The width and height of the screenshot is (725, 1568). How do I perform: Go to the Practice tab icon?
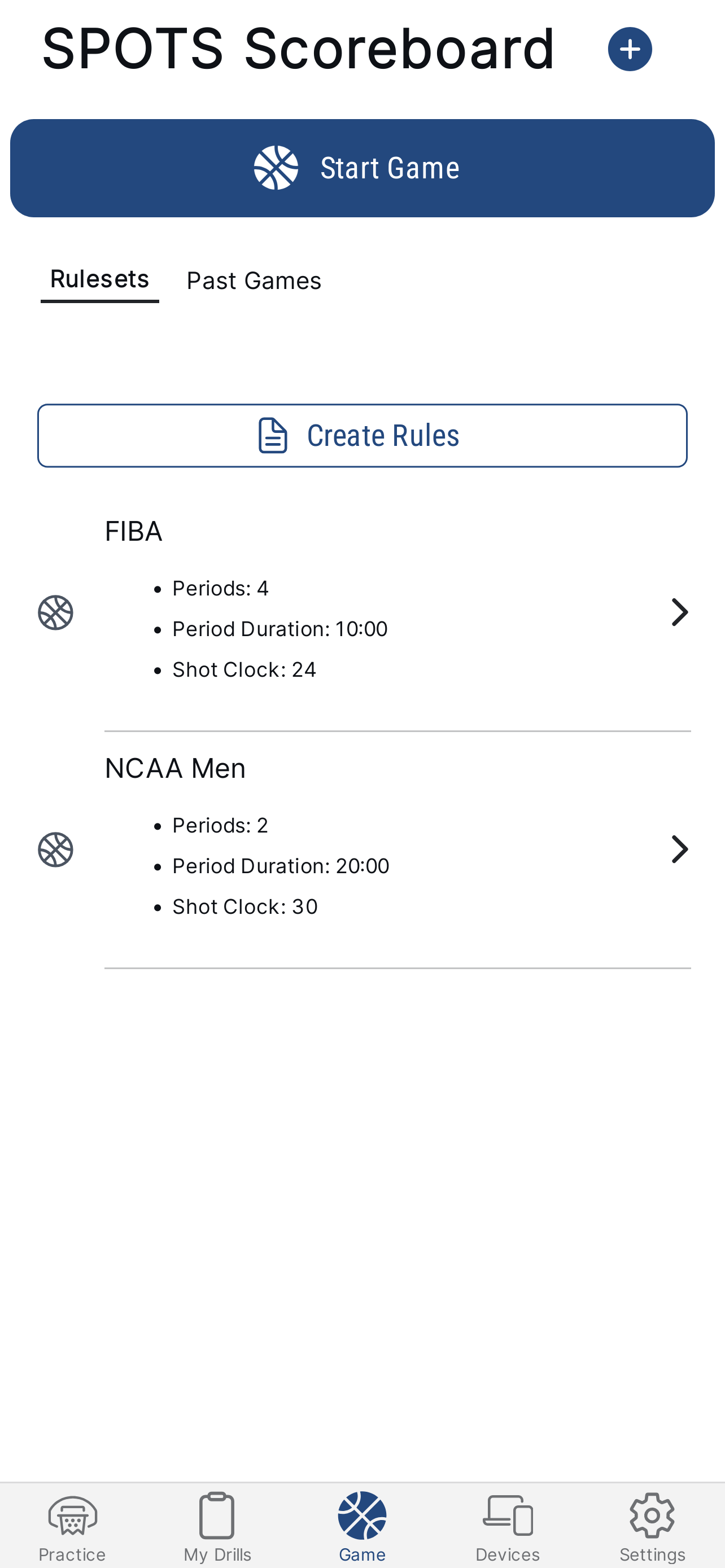[x=72, y=1515]
